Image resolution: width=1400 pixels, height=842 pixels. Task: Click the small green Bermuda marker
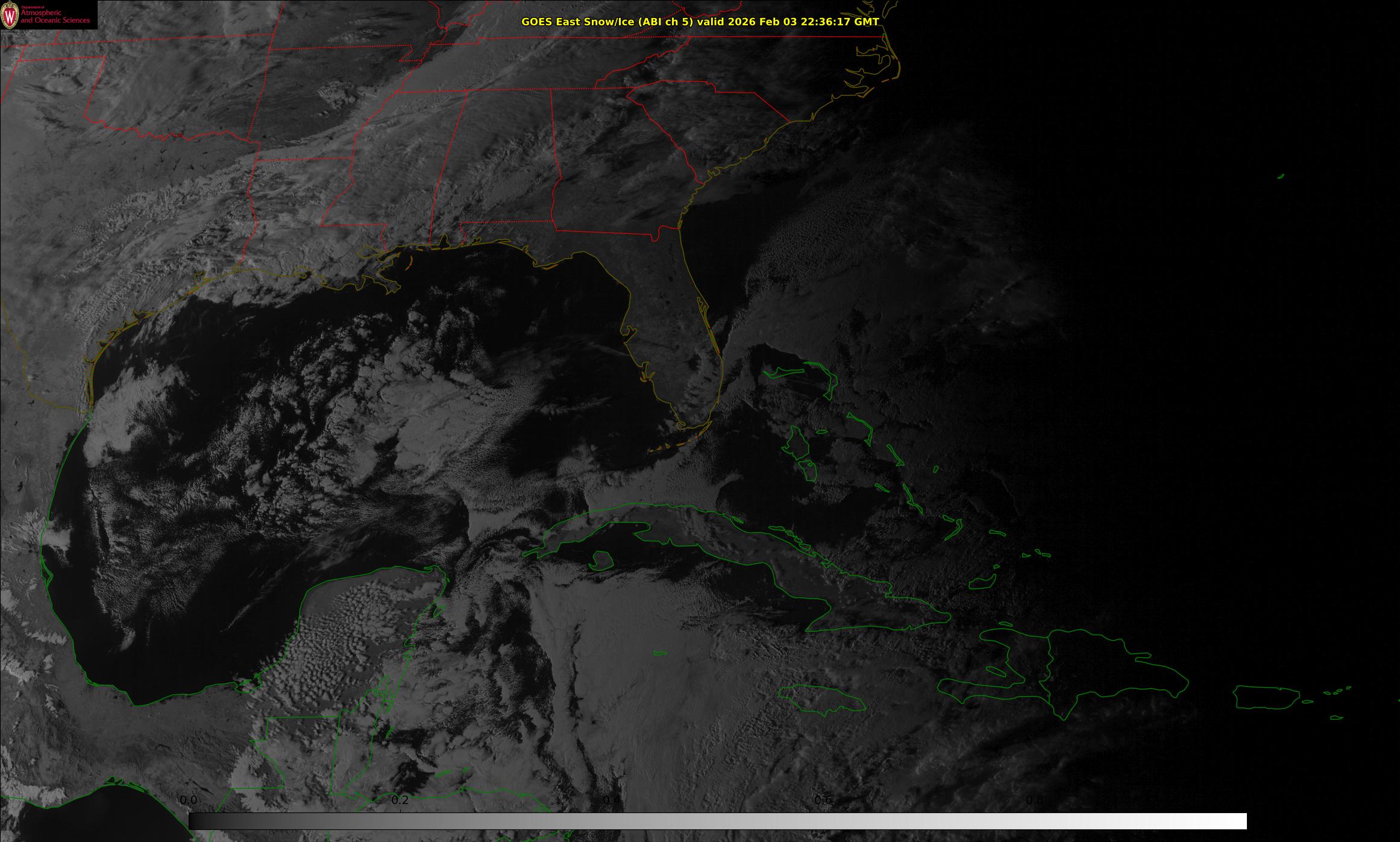click(x=1280, y=177)
